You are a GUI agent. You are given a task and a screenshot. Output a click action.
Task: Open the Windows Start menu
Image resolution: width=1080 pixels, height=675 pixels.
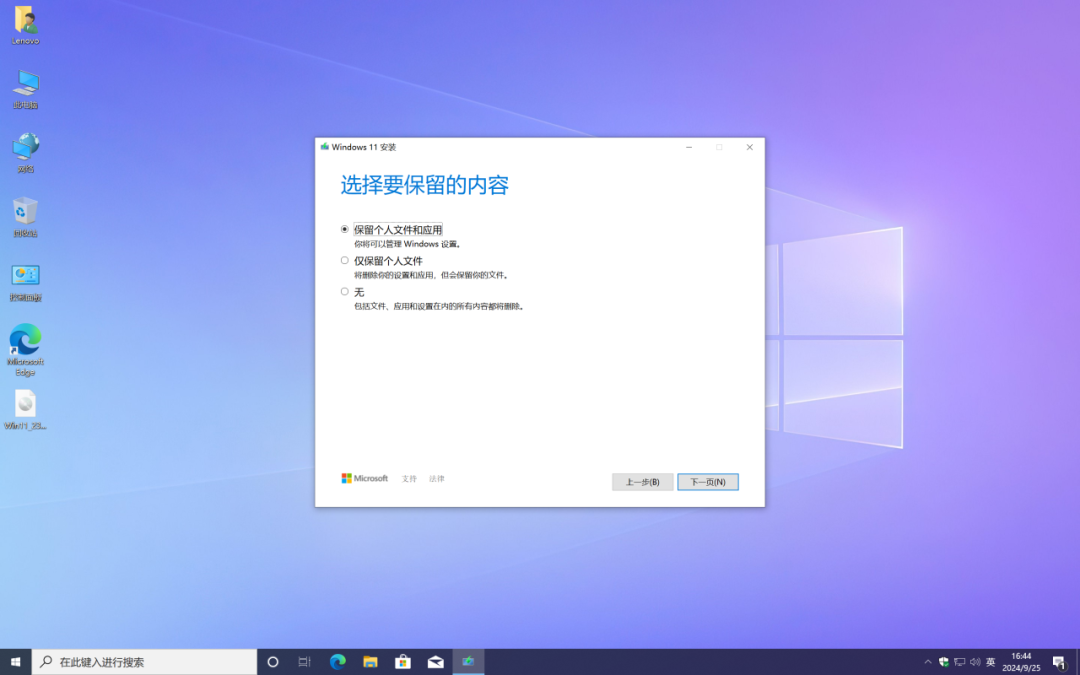pyautogui.click(x=15, y=662)
